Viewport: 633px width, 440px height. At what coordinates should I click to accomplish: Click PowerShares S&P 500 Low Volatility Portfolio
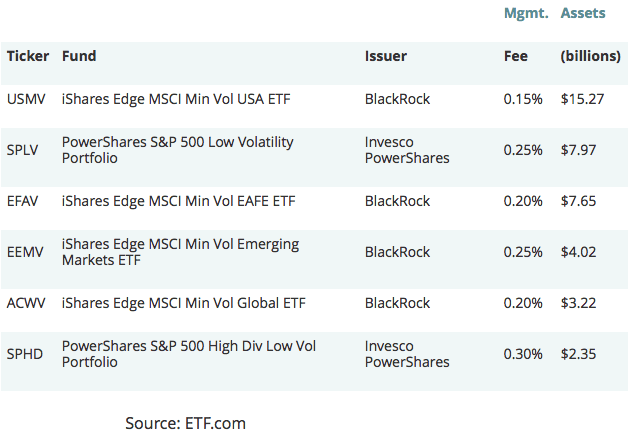click(177, 150)
